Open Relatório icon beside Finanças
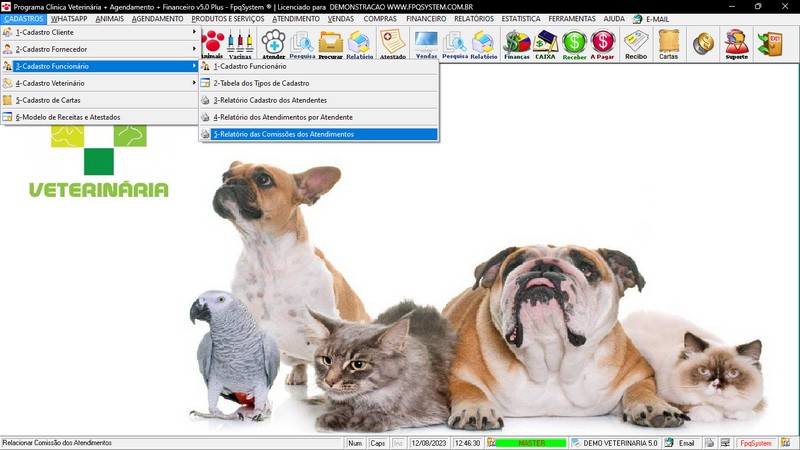 484,44
